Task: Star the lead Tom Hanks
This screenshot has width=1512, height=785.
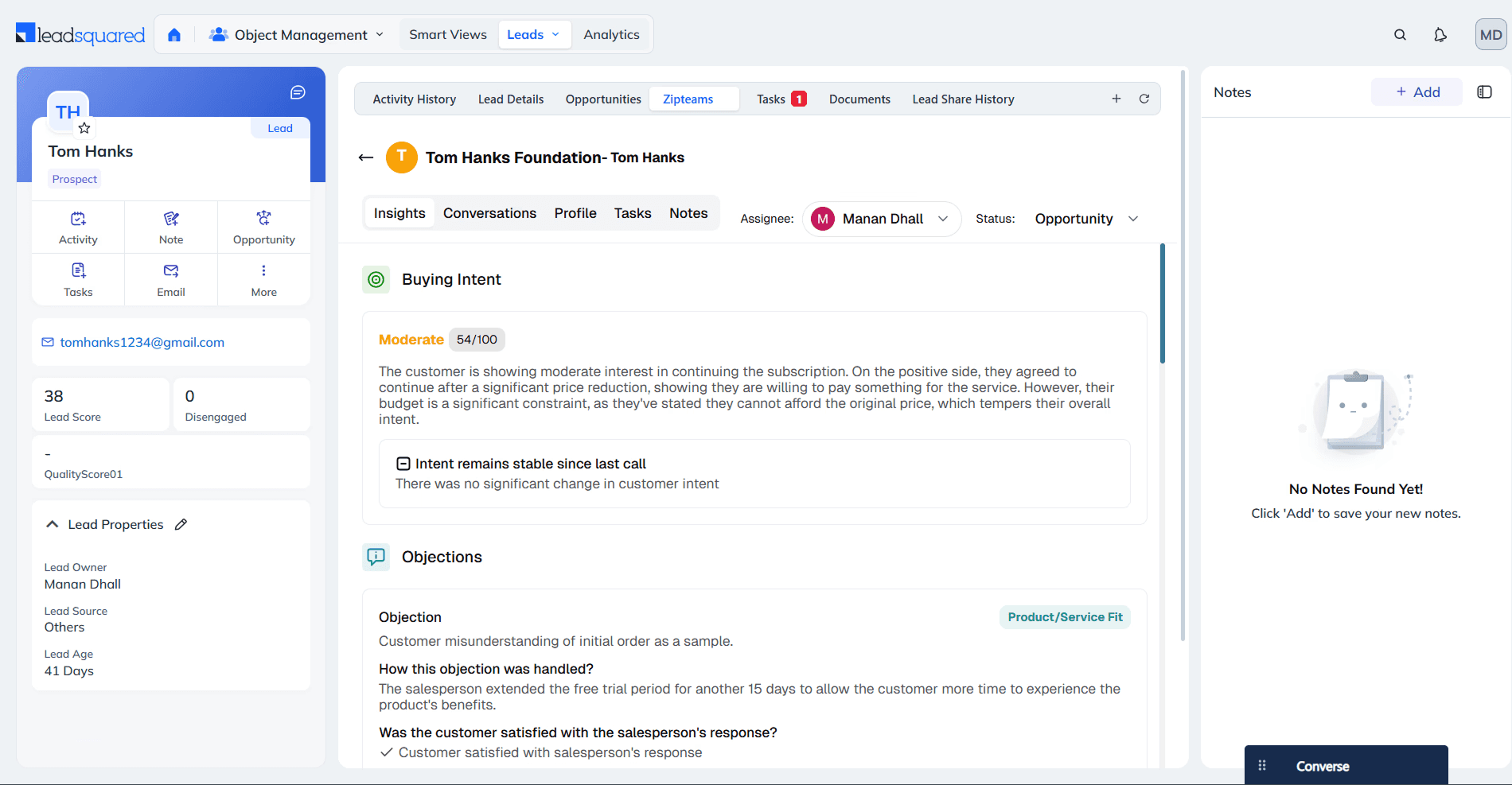Action: pyautogui.click(x=84, y=128)
